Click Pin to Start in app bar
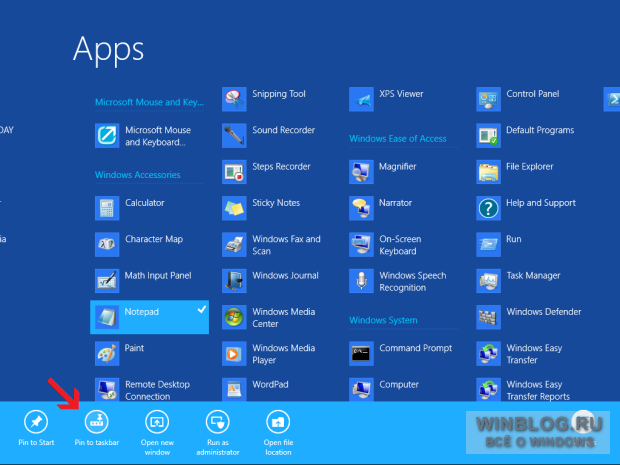Image resolution: width=620 pixels, height=465 pixels. 36,428
